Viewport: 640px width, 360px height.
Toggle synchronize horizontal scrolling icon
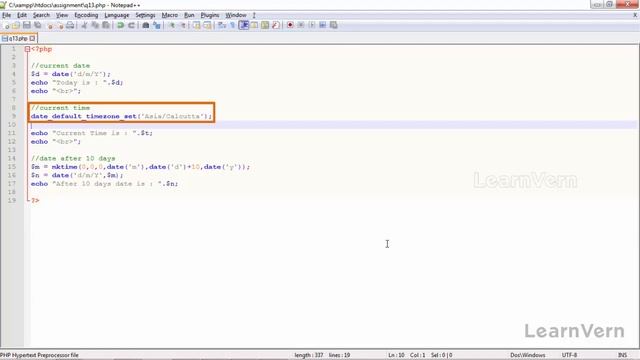207,25
